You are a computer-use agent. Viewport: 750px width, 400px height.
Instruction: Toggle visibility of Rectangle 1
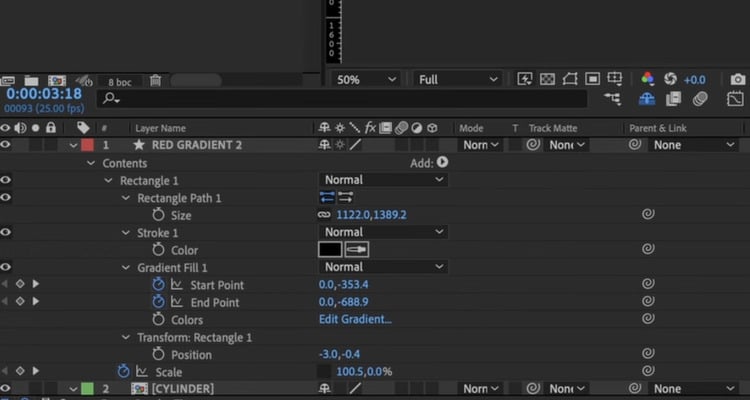[x=5, y=180]
